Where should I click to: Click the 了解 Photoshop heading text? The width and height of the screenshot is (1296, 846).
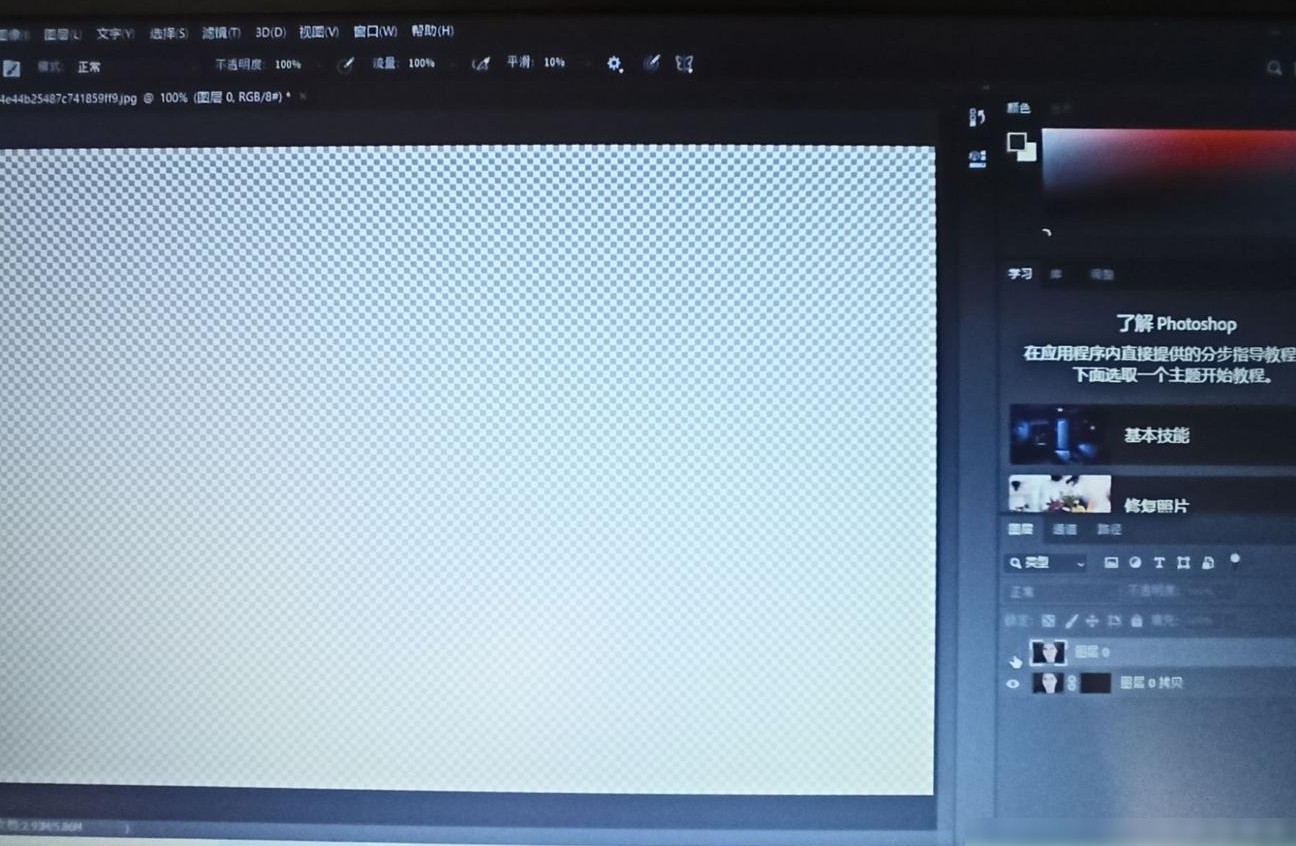point(1176,324)
